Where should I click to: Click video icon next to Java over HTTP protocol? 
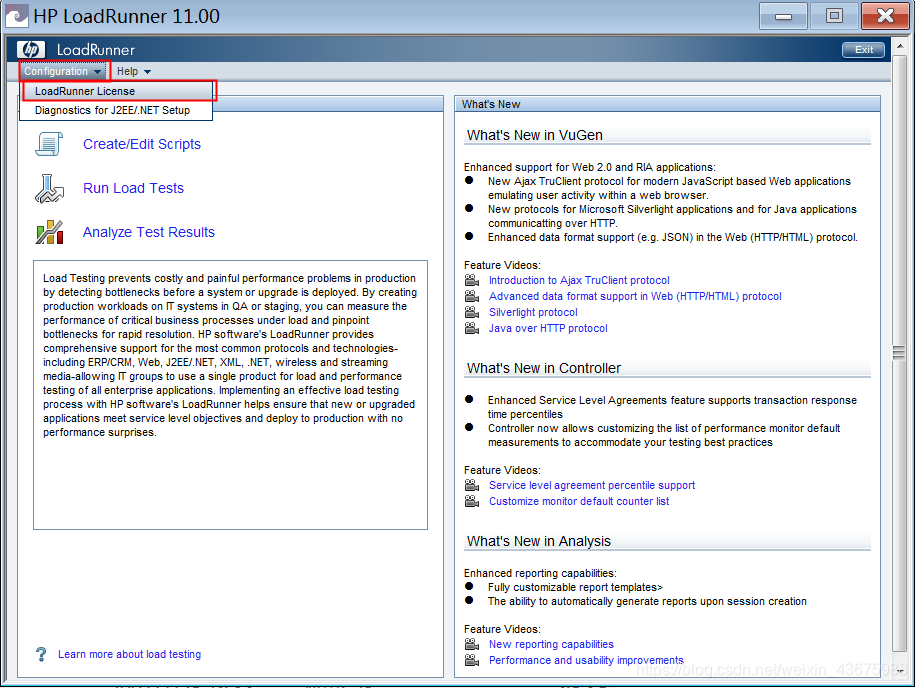click(x=472, y=328)
